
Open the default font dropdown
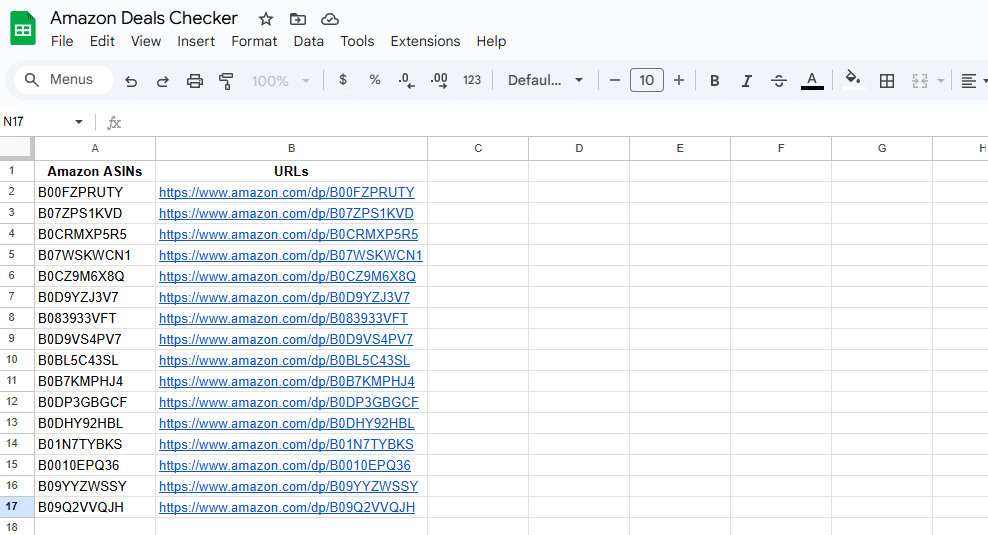pyautogui.click(x=545, y=81)
